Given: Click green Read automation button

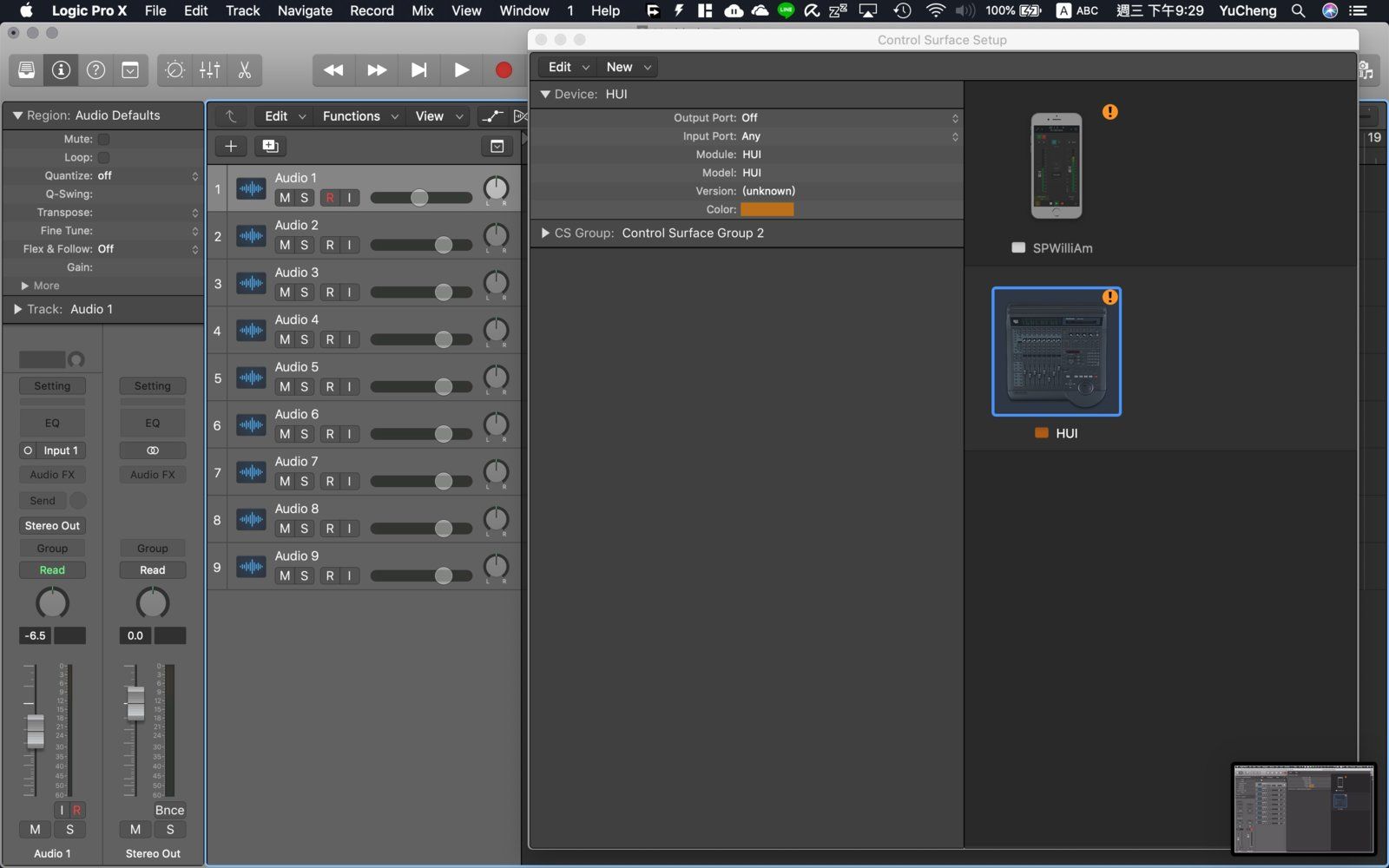Looking at the screenshot, I should click(52, 569).
